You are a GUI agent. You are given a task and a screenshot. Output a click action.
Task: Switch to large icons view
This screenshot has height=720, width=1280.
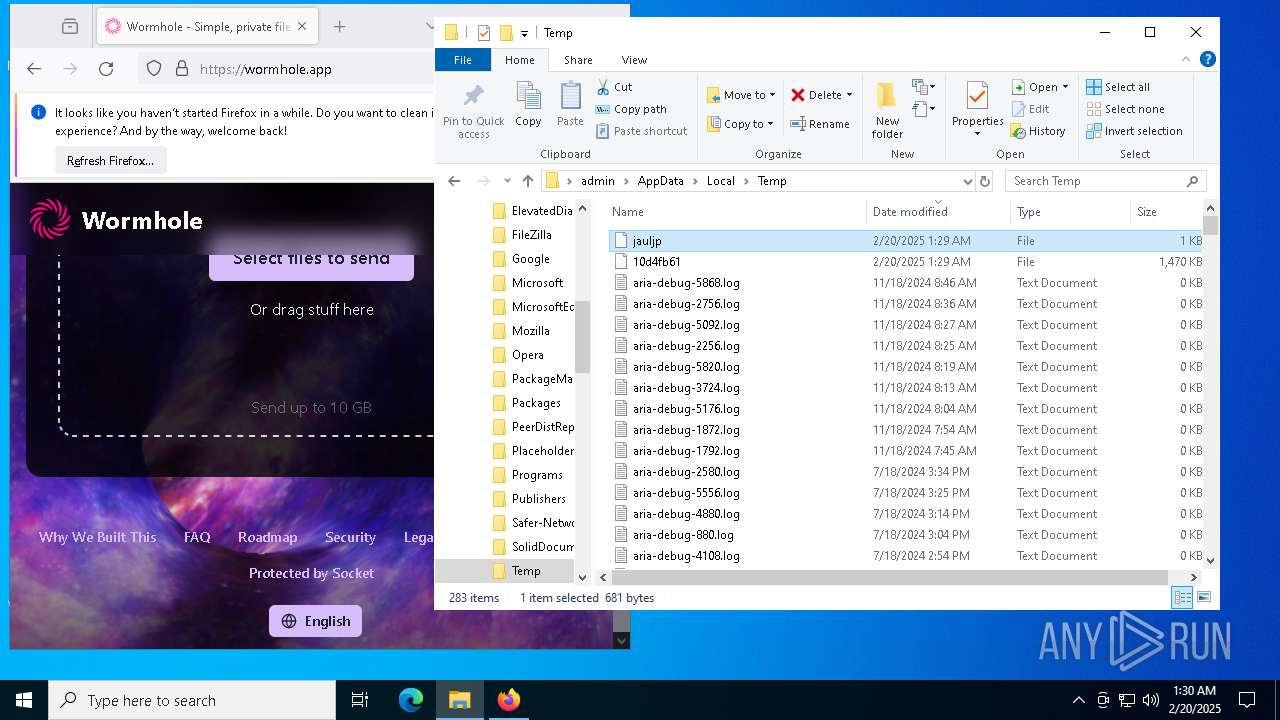click(1204, 597)
